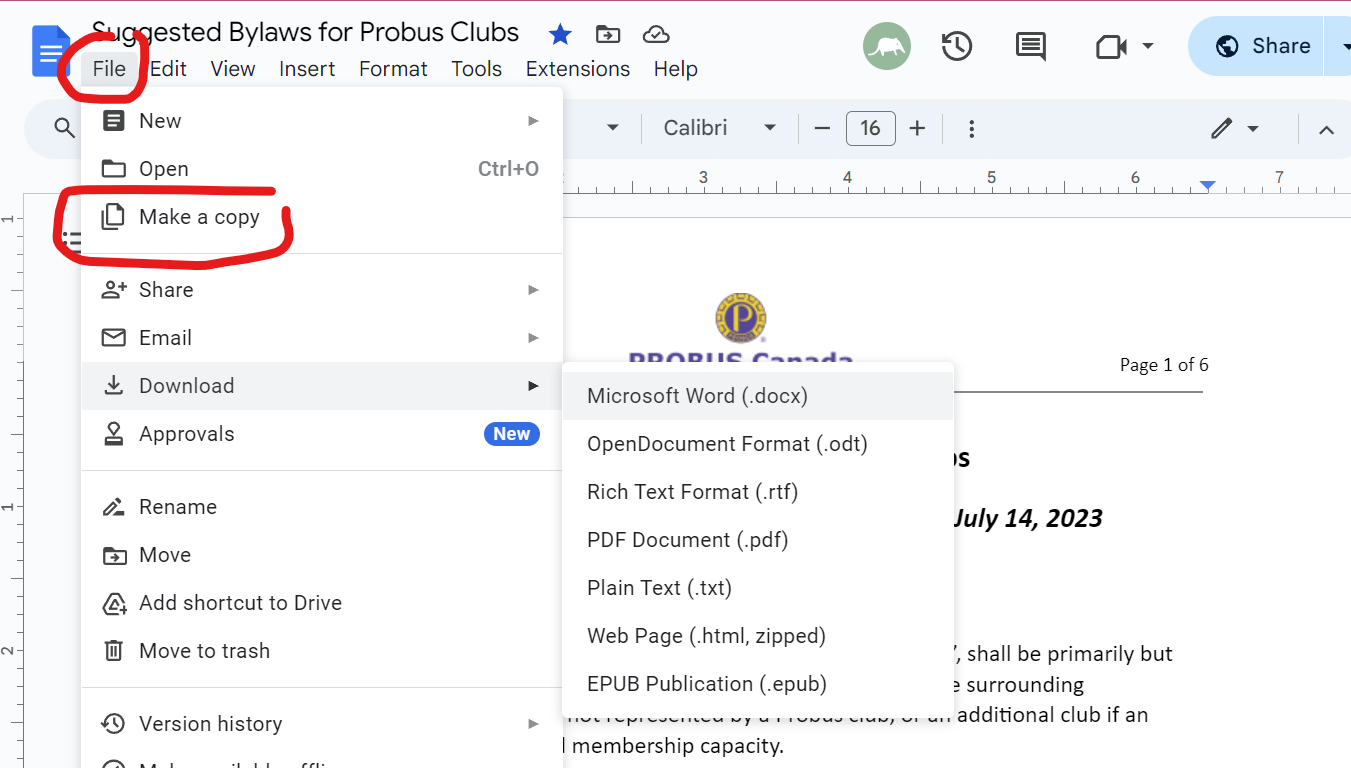Select Move to trash

322,651
